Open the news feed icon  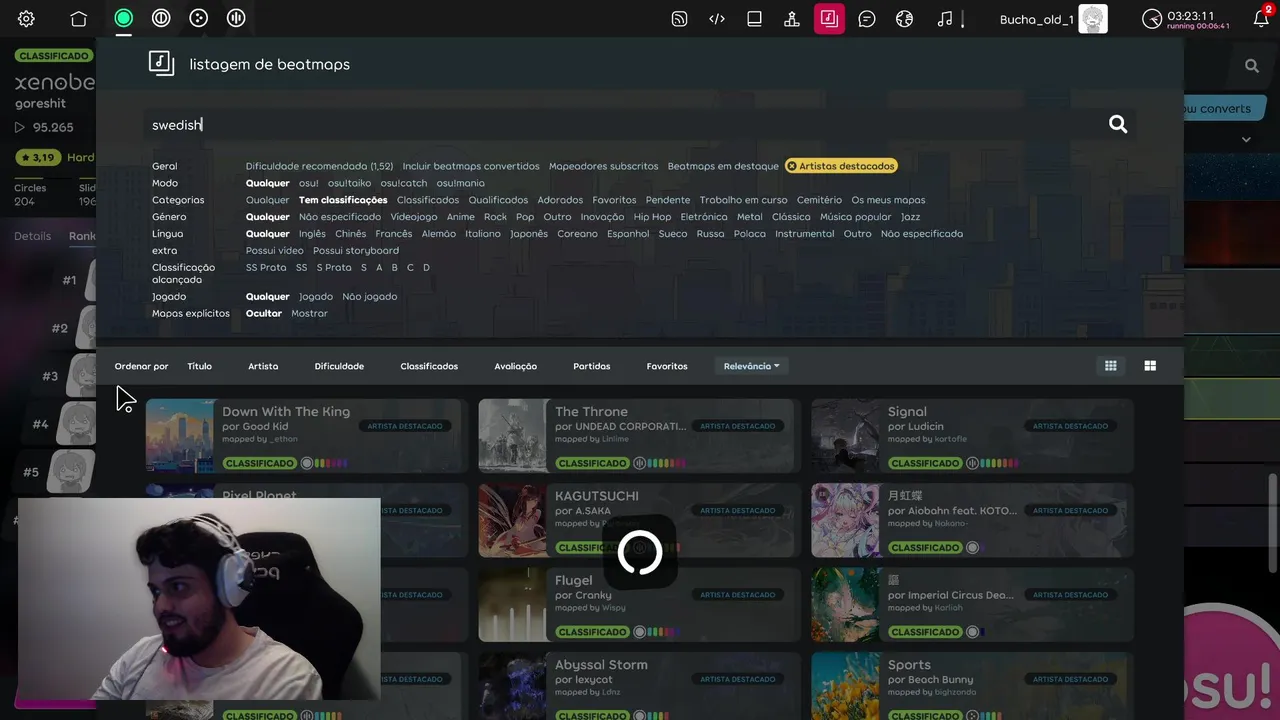[679, 18]
